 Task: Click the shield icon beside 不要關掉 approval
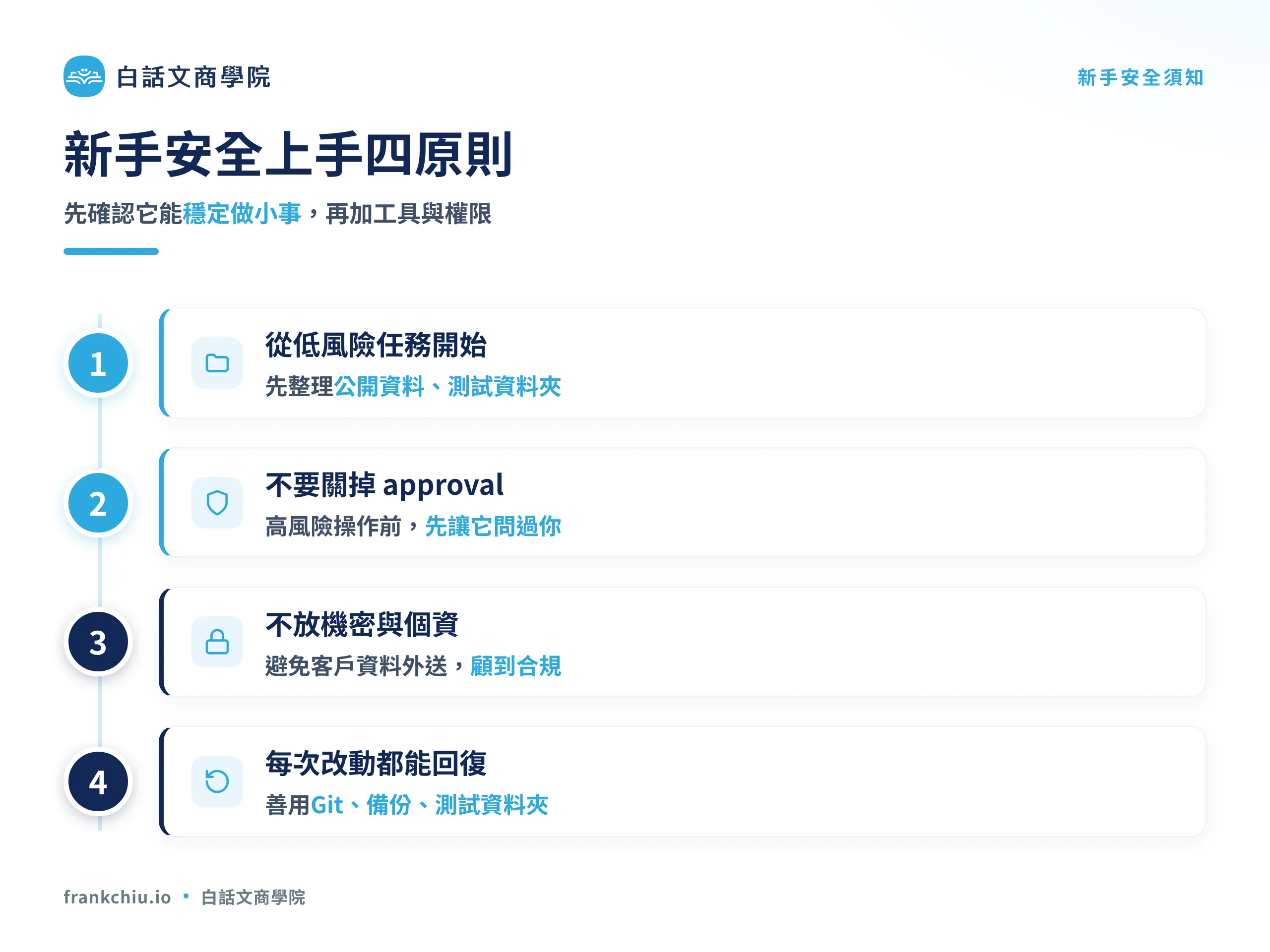coord(217,503)
